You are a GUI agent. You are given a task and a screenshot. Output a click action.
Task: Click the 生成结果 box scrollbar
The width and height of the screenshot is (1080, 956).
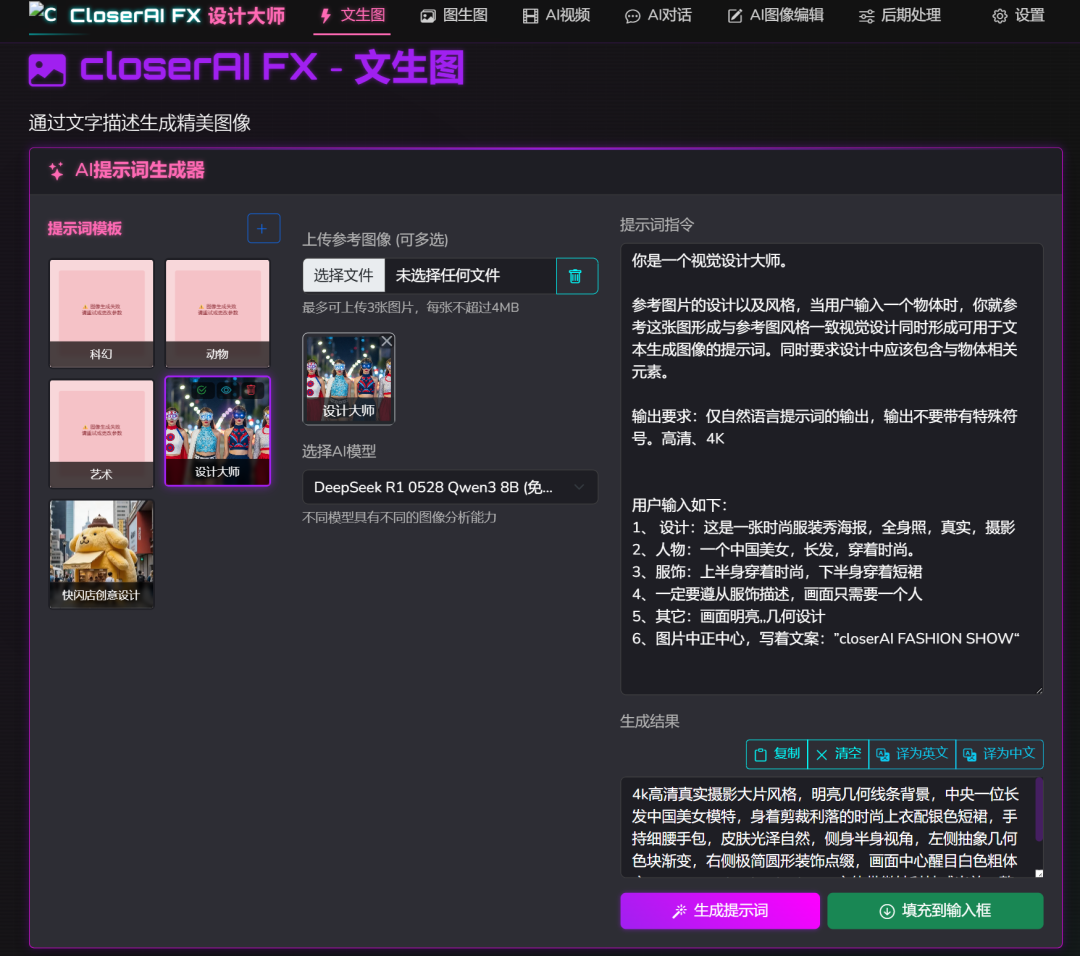point(1039,809)
